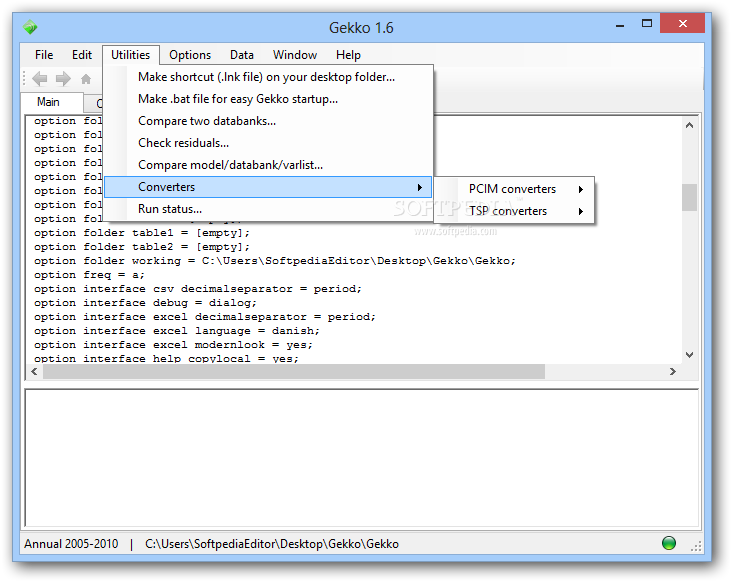
Task: Maximize the Gekko 1.6 window
Action: pyautogui.click(x=647, y=24)
